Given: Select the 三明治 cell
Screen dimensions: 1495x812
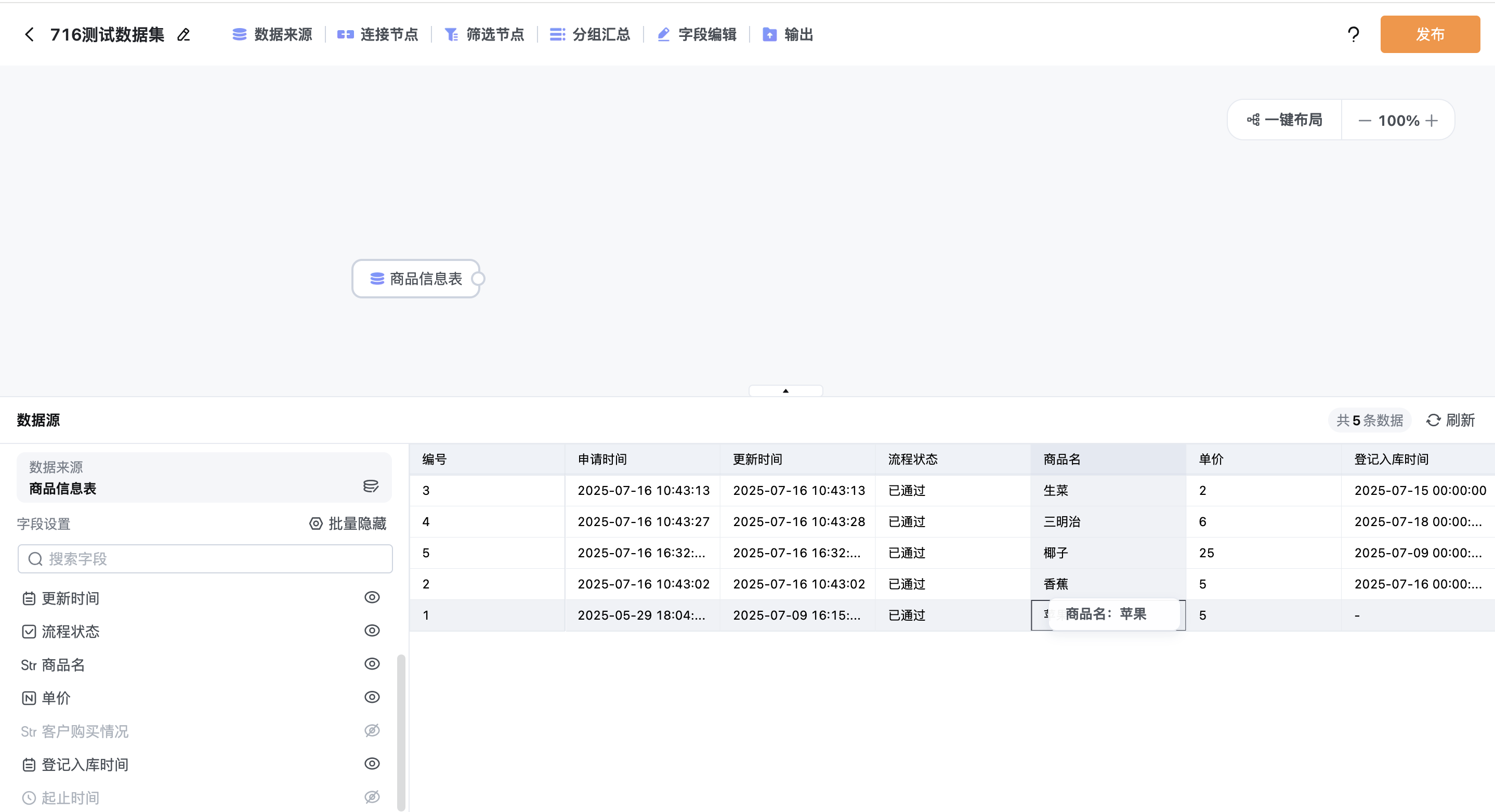Looking at the screenshot, I should (x=1108, y=522).
